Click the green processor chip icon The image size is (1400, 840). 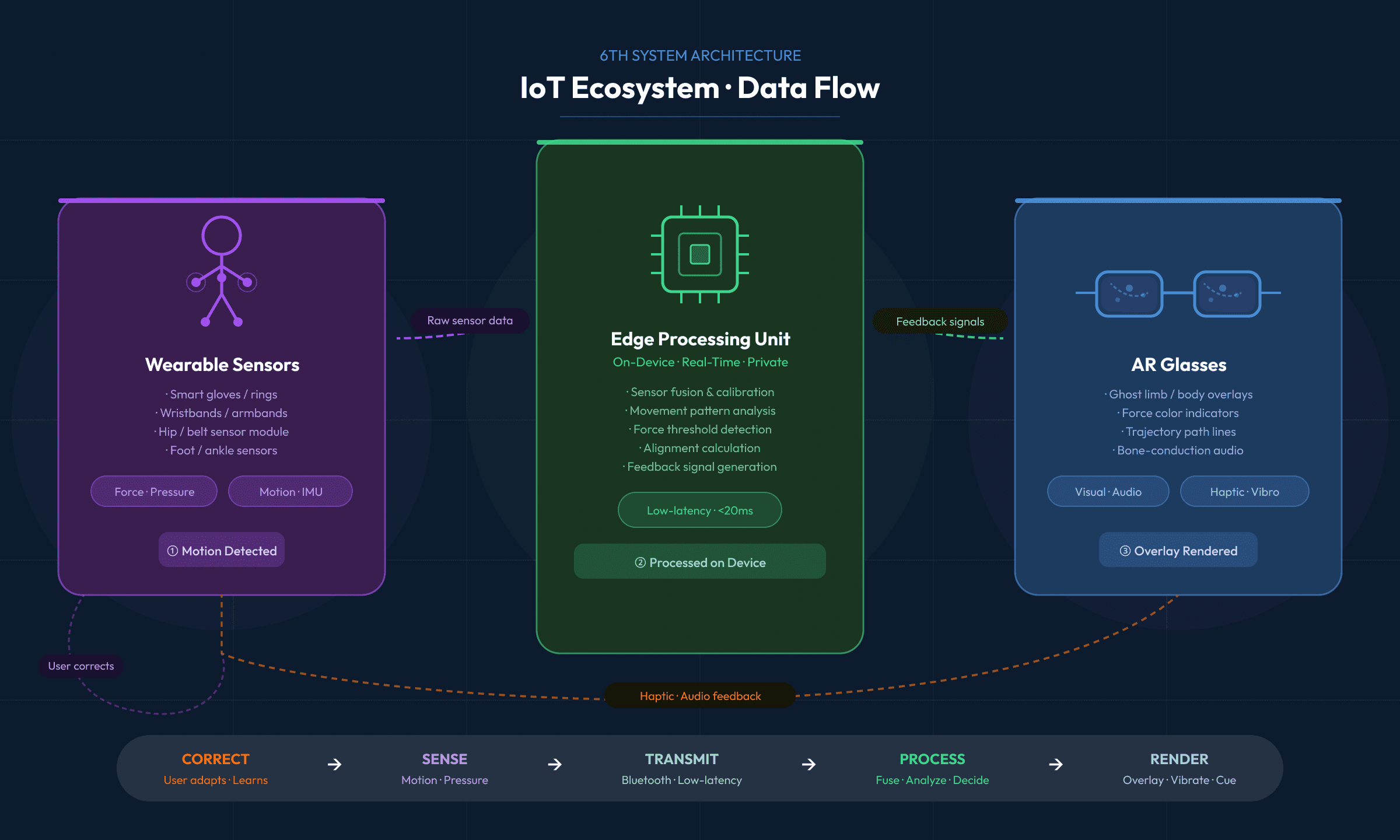click(x=699, y=254)
